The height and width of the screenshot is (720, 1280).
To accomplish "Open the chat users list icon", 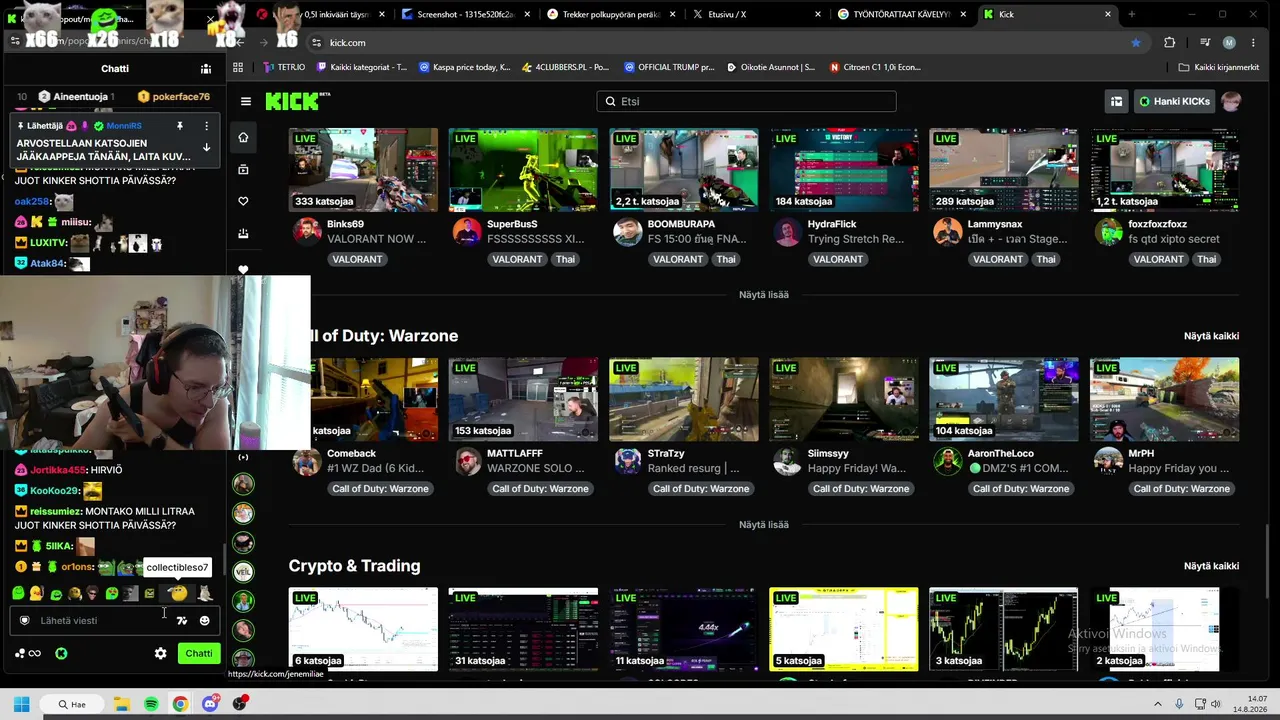I will click(206, 69).
